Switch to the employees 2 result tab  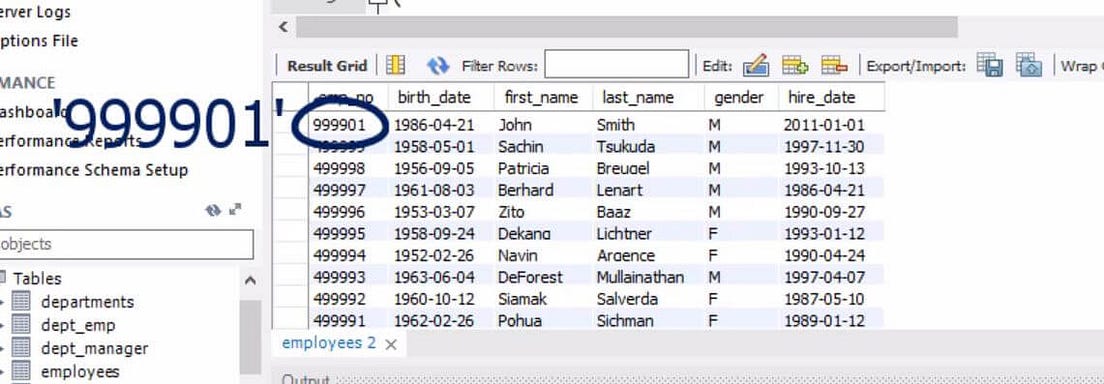coord(329,343)
